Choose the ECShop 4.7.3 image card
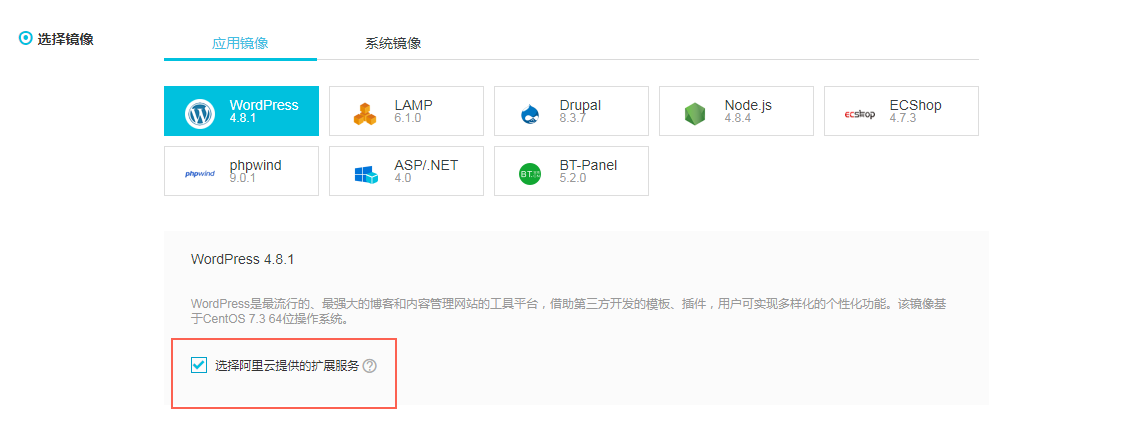Viewport: 1121px width, 435px height. tap(902, 111)
